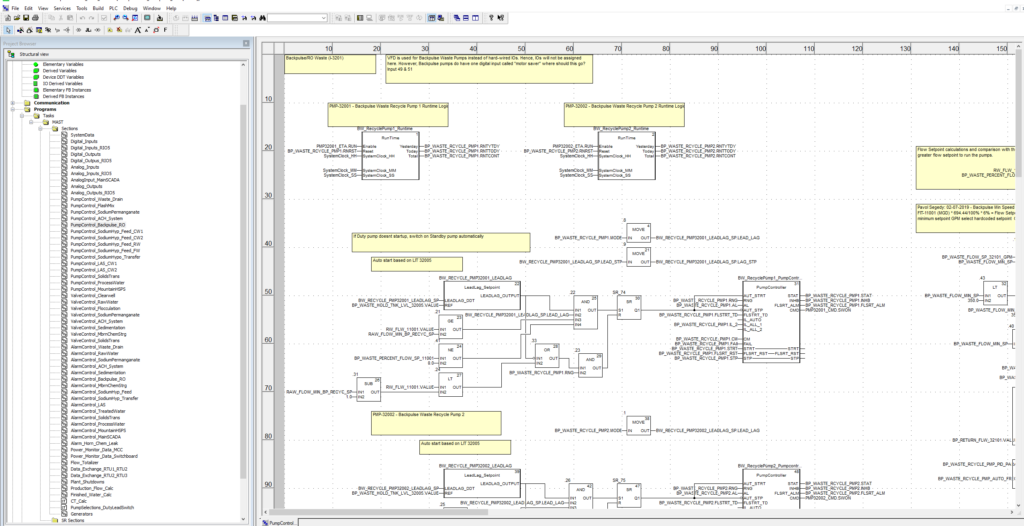Click the binoculars search icon
The width and height of the screenshot is (1024, 526).
tap(263, 18)
